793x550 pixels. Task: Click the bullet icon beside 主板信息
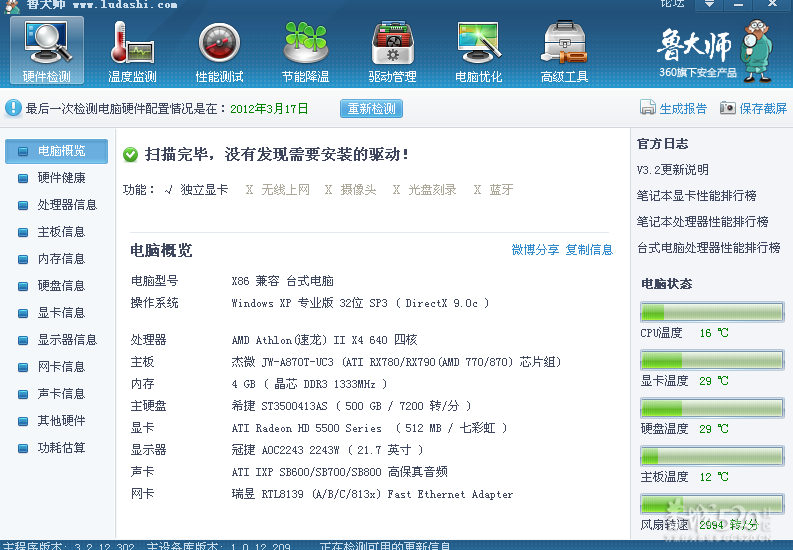[x=23, y=232]
